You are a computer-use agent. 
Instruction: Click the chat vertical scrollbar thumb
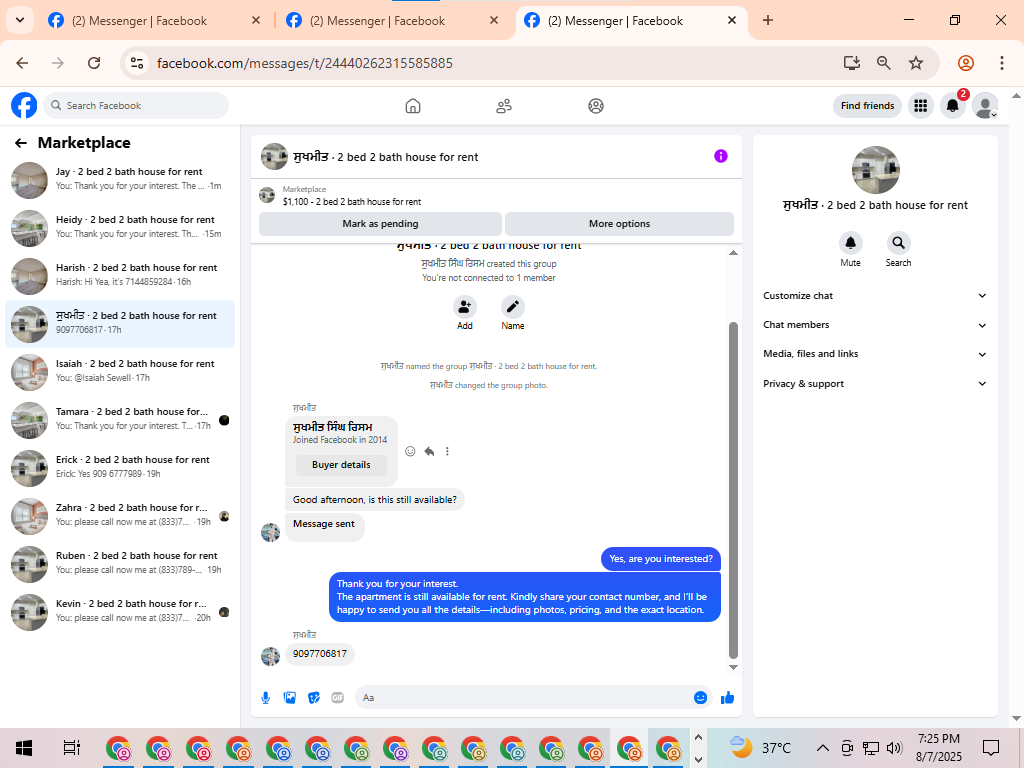pyautogui.click(x=733, y=490)
